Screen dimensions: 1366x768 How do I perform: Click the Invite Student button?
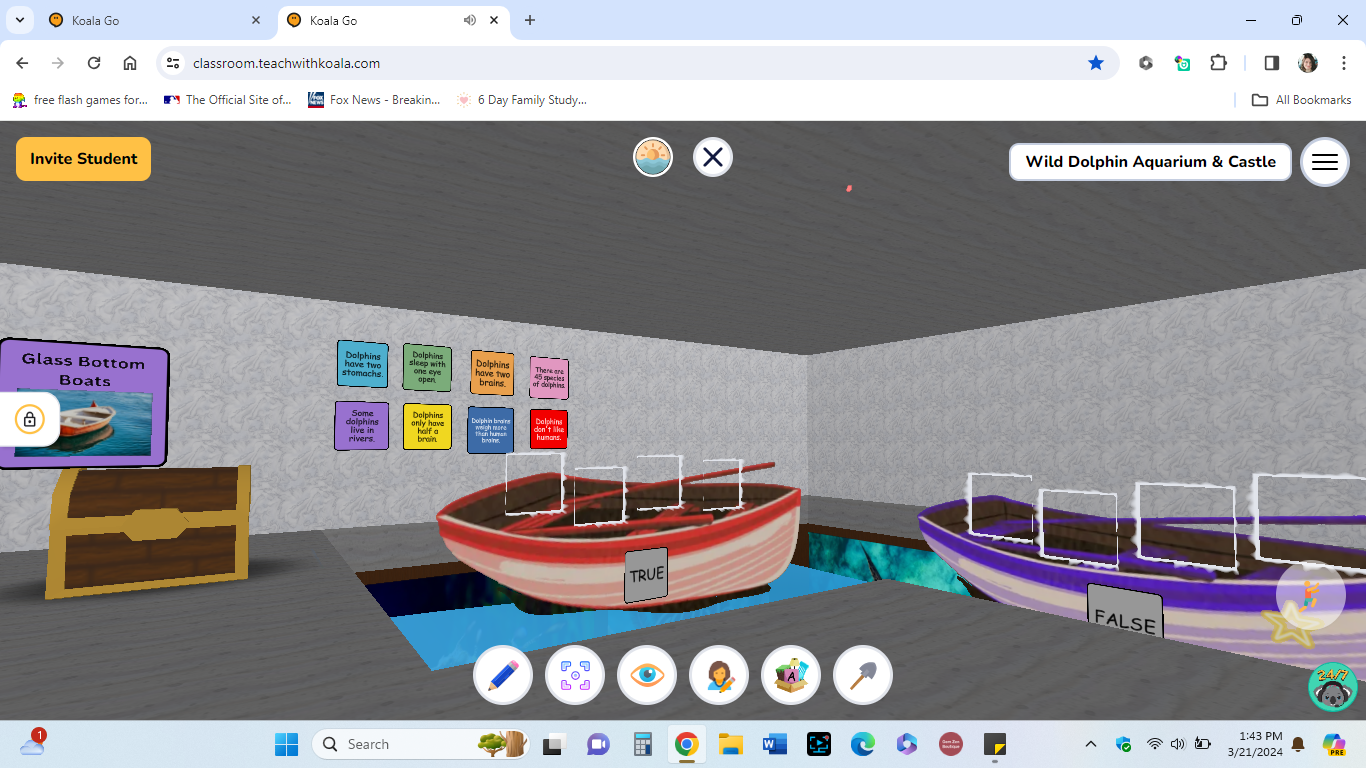[83, 158]
